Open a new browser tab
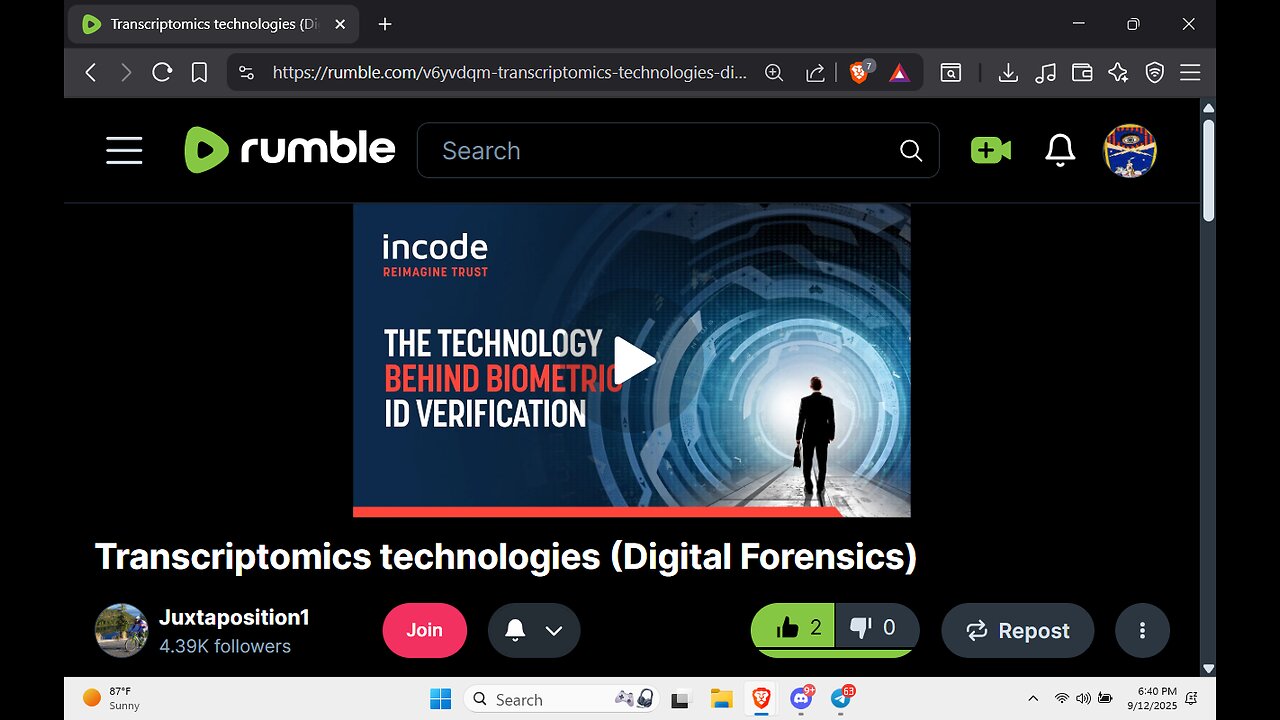This screenshot has height=720, width=1280. 385,24
